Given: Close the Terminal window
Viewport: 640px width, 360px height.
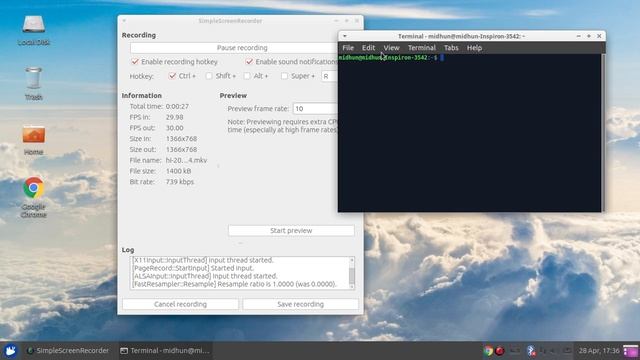Looking at the screenshot, I should click(x=599, y=36).
